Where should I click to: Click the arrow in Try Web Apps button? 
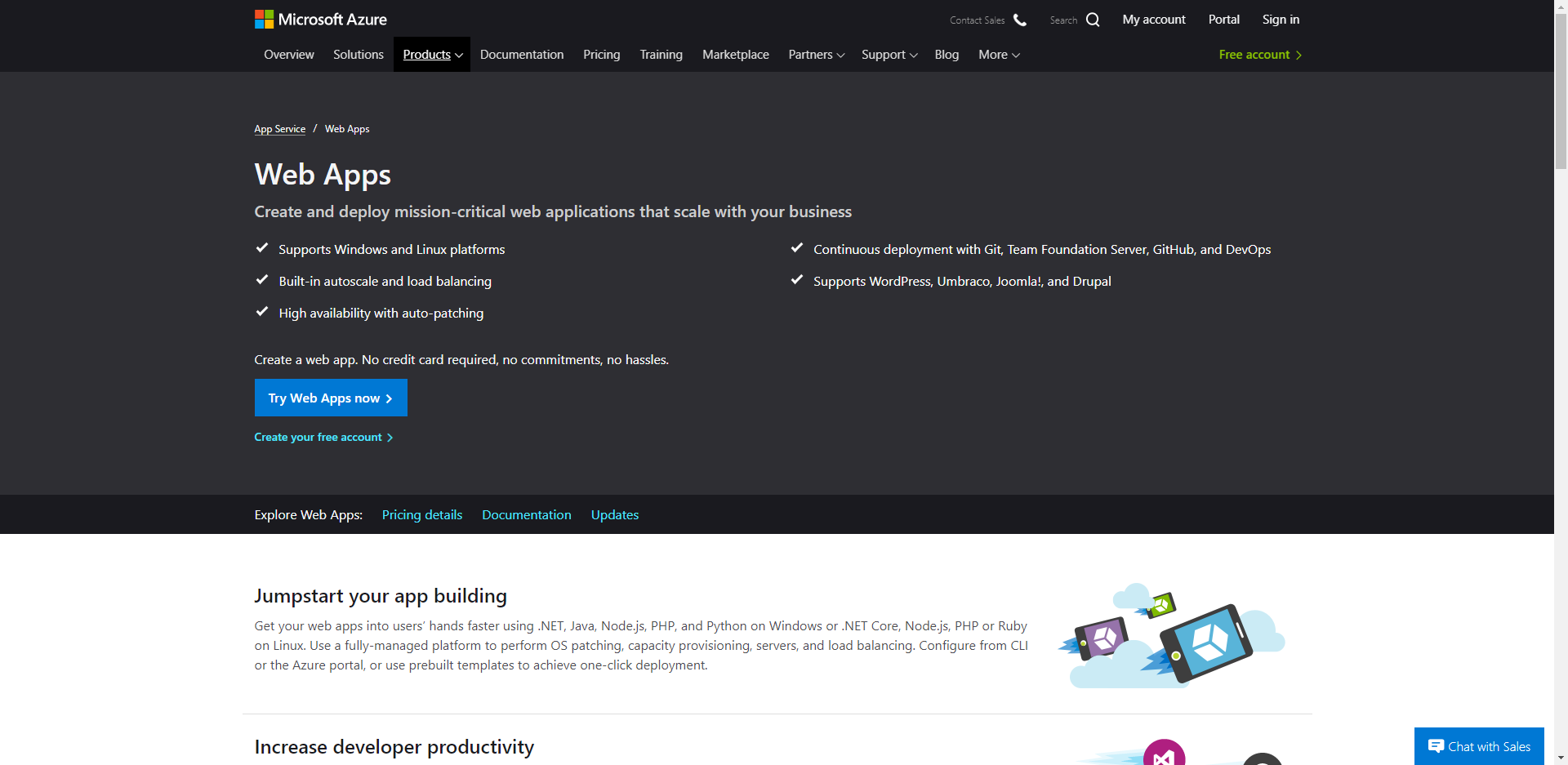click(389, 398)
